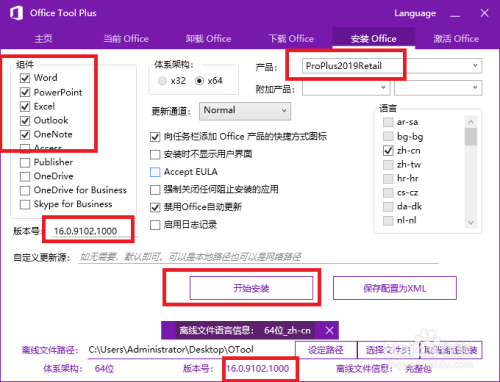Select the x64 architecture radio button
500x382 pixels.
[x=199, y=81]
